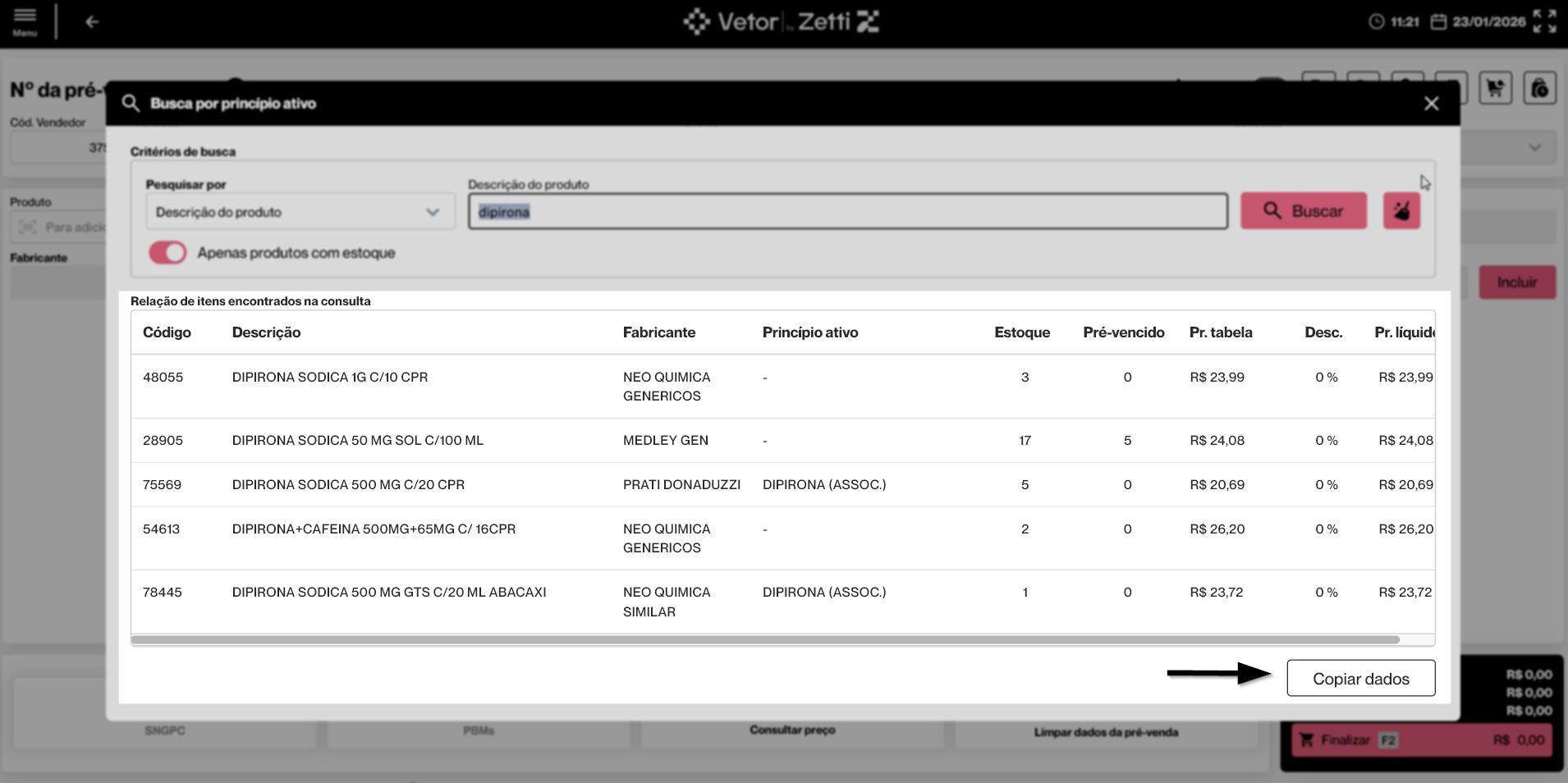This screenshot has width=1568, height=783.
Task: Click table price R$ 20,69 in Pr. tabela
Action: pyautogui.click(x=1217, y=485)
